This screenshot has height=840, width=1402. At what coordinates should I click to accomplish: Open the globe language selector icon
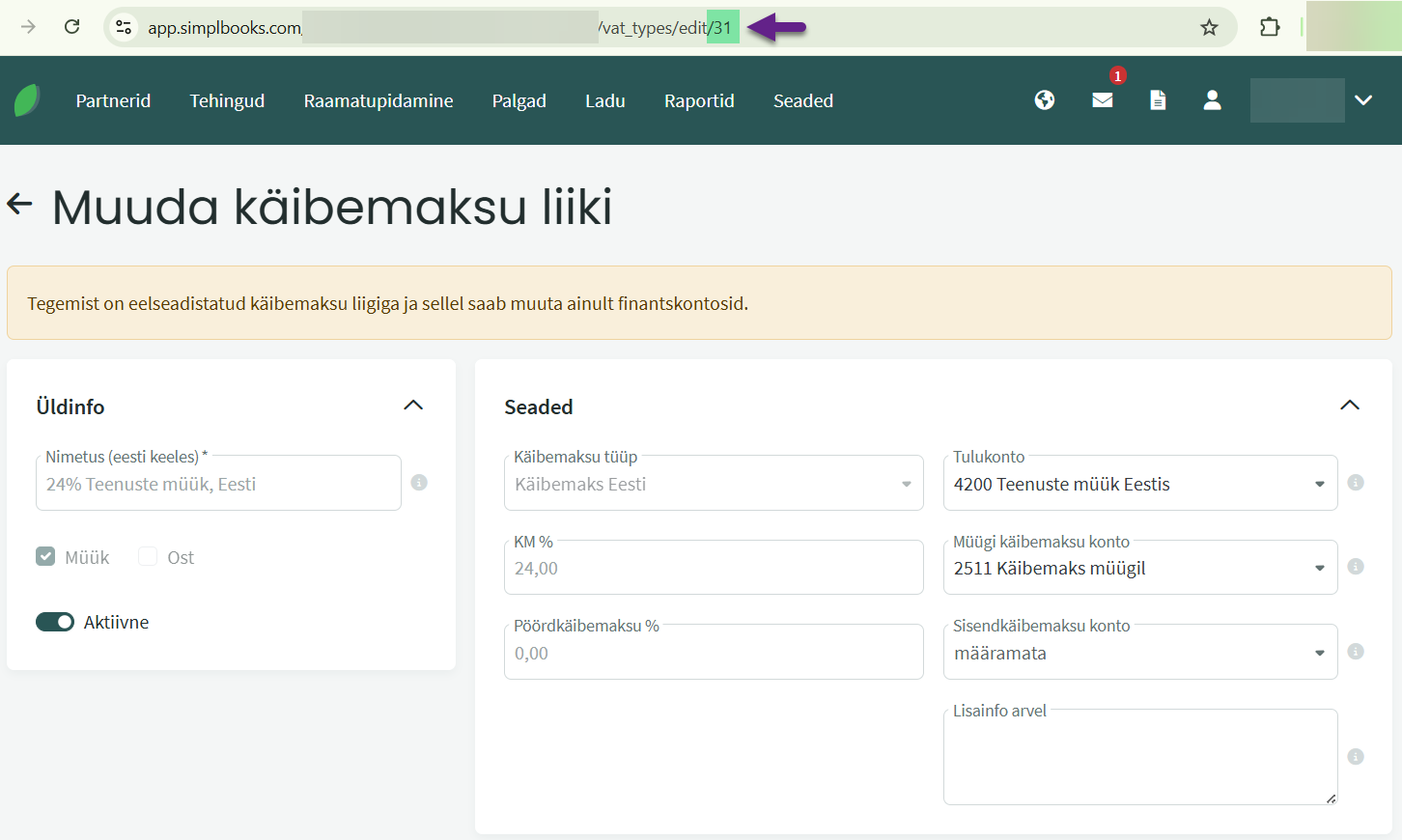(x=1044, y=100)
